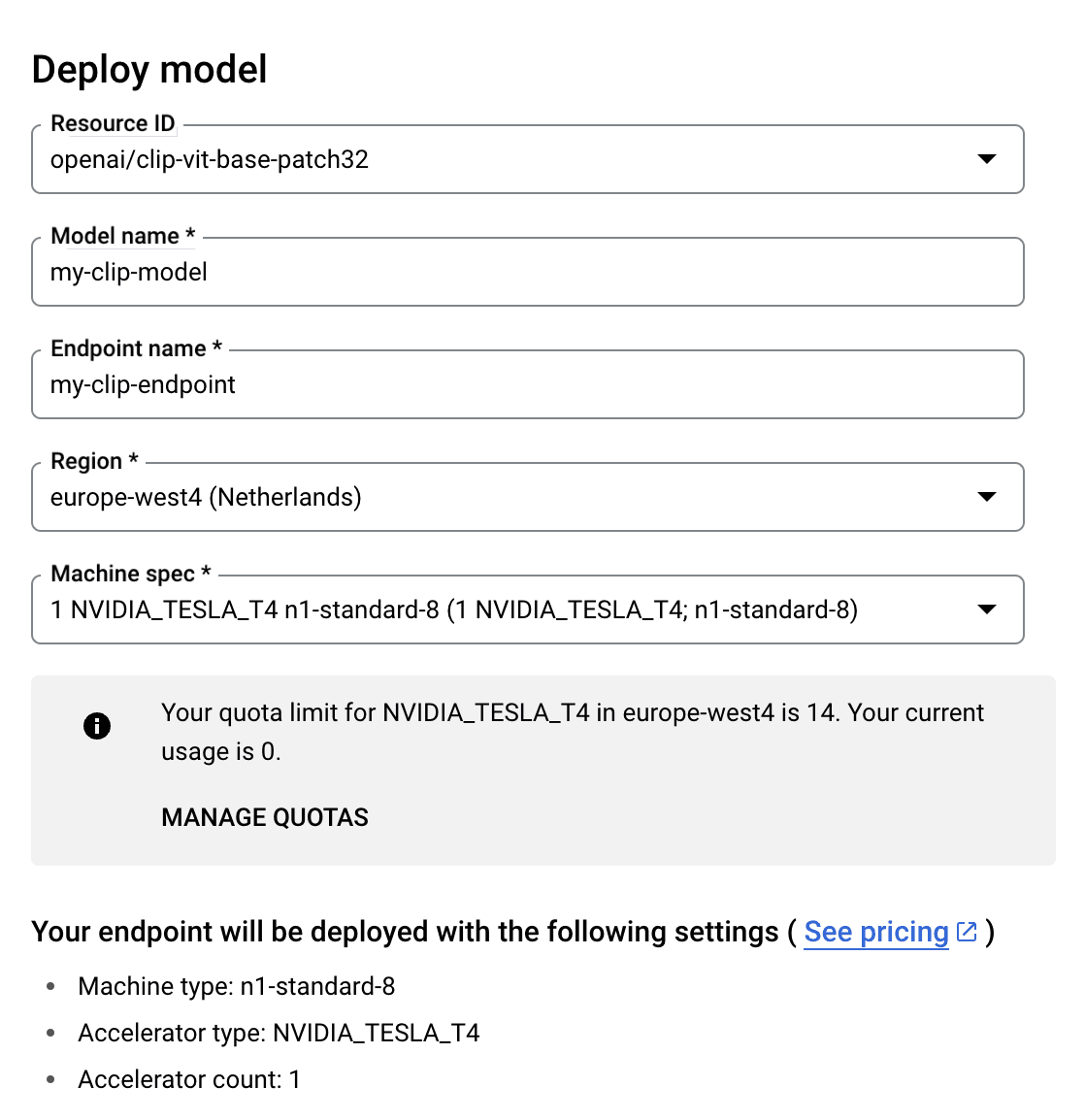Click the Accelerator type: NVIDIA_TESLA_T4 list item
Viewport: 1085px width, 1120px height.
click(x=279, y=1033)
